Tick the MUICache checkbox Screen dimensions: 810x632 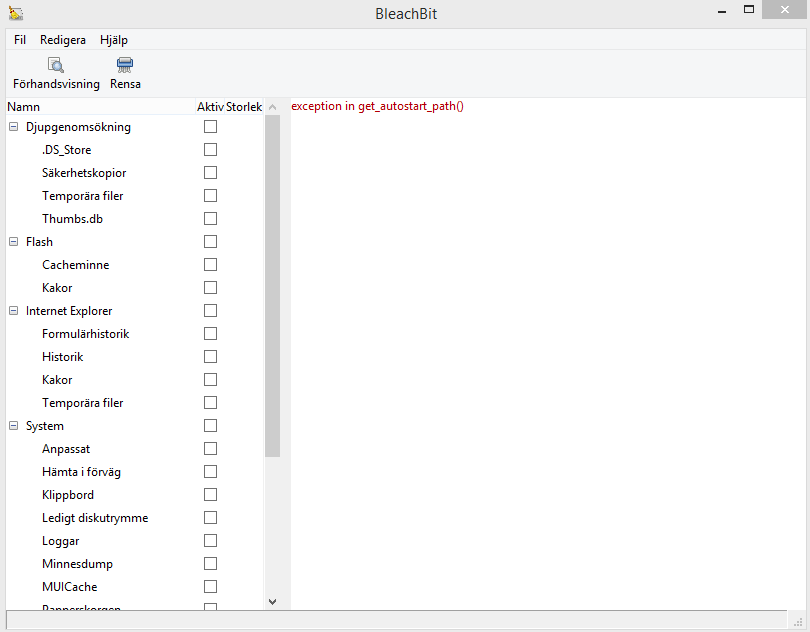pyautogui.click(x=210, y=587)
